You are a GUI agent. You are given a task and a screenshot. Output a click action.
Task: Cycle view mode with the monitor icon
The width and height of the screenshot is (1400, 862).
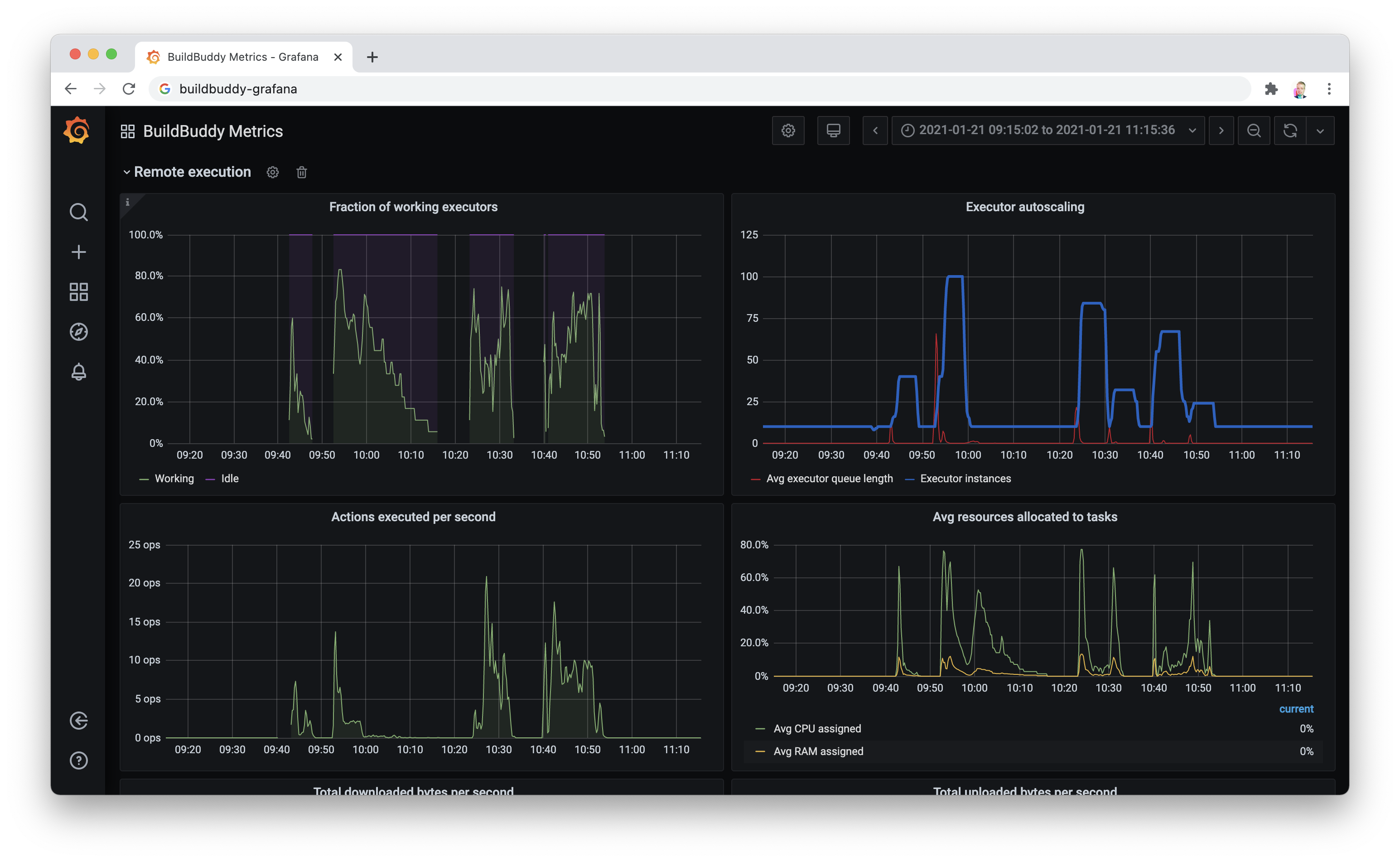833,131
